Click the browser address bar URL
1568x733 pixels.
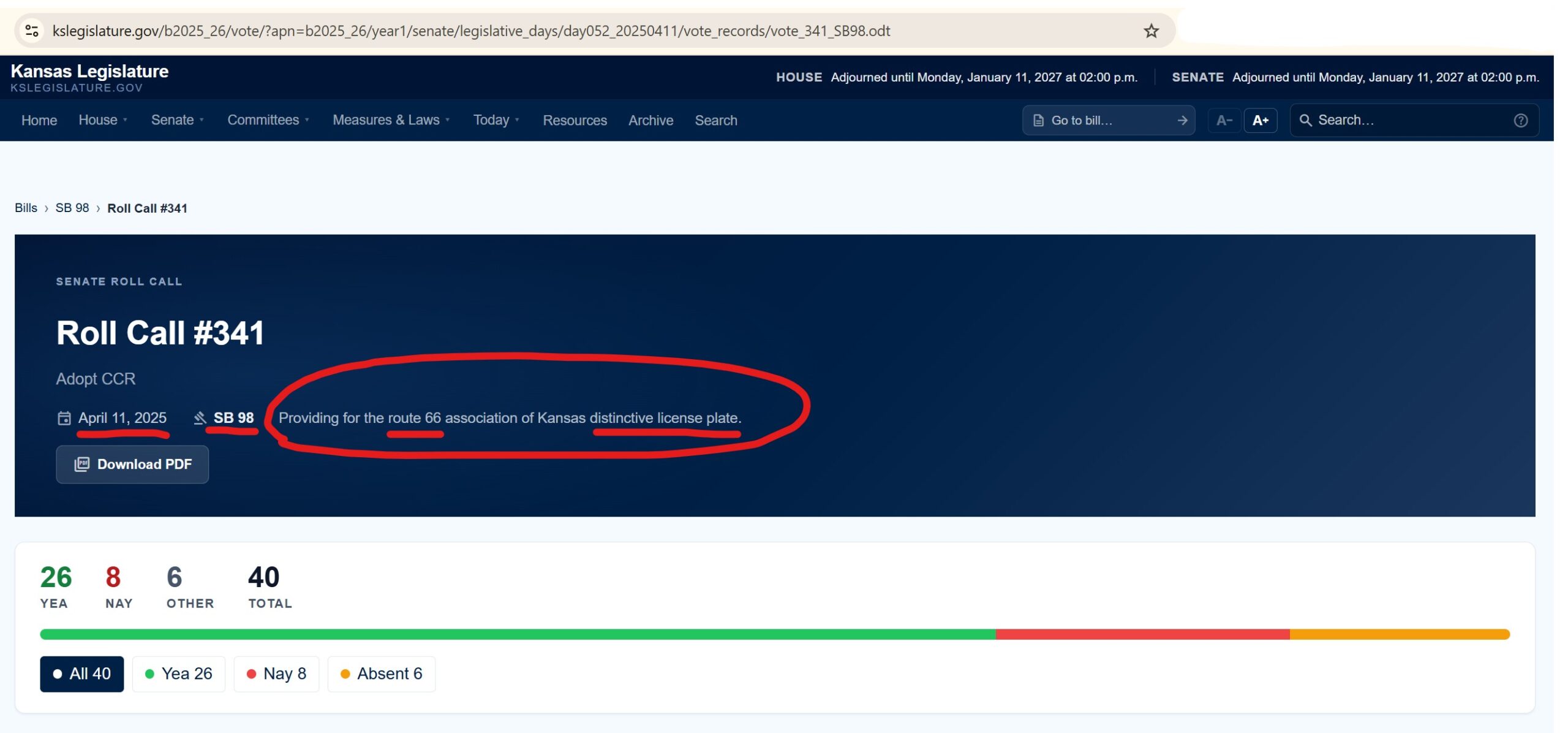click(x=471, y=31)
